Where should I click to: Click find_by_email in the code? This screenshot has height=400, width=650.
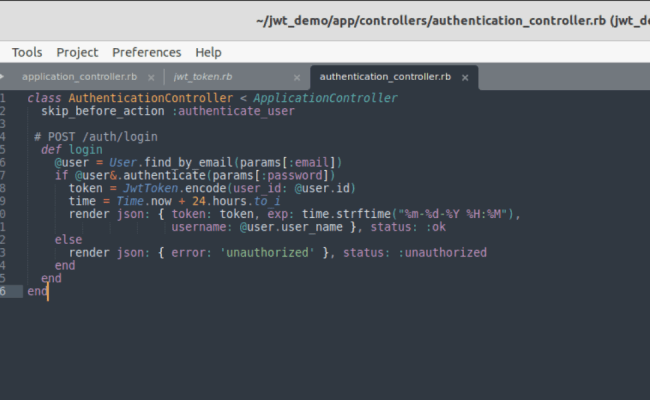click(188, 162)
